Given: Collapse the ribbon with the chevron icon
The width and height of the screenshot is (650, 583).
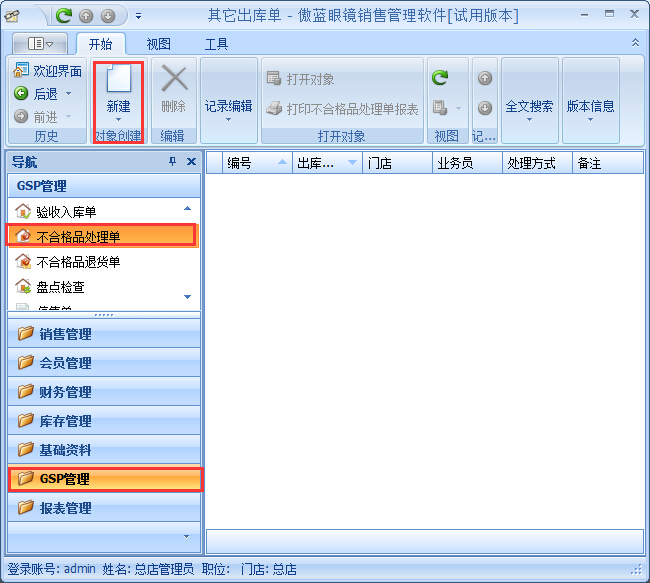Looking at the screenshot, I should click(x=635, y=43).
